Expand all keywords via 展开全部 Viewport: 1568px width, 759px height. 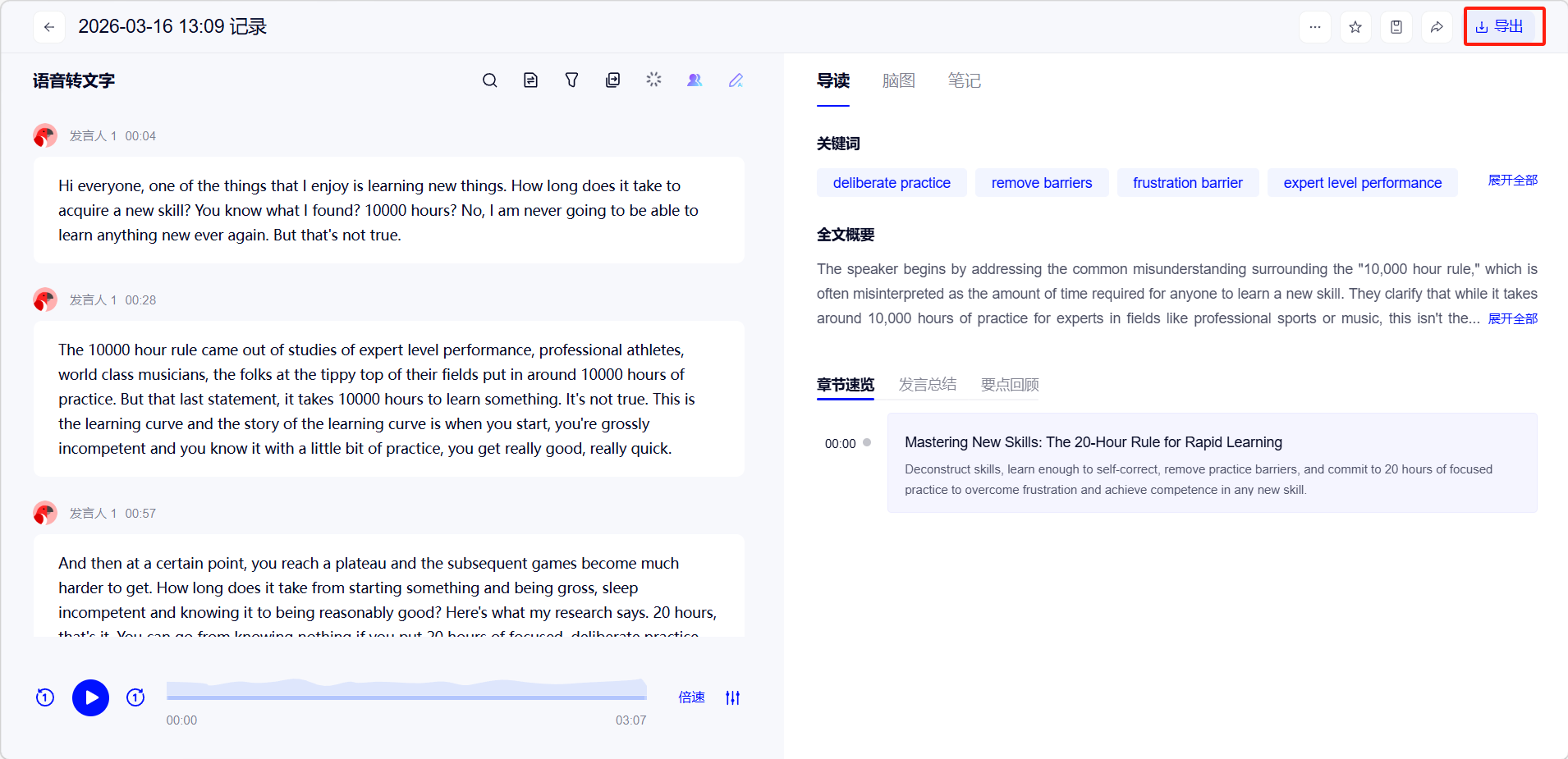click(1512, 181)
